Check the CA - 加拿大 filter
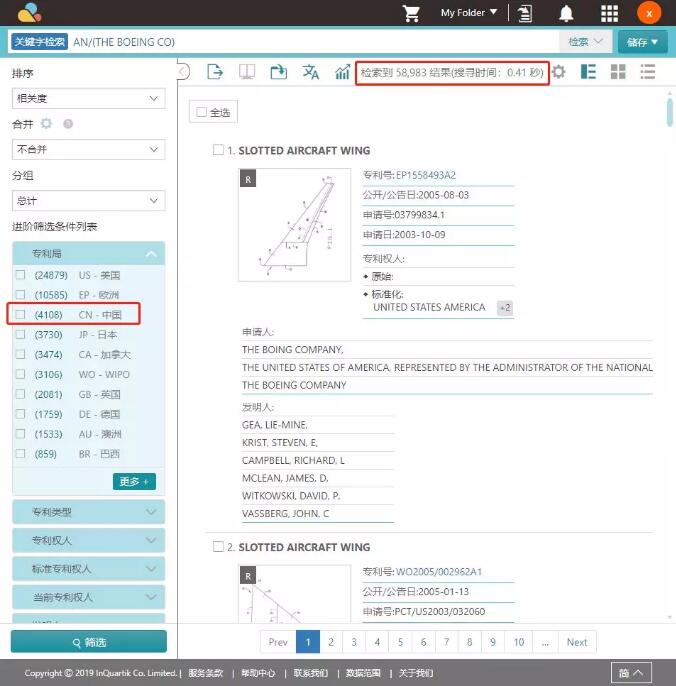This screenshot has width=676, height=686. (20, 354)
